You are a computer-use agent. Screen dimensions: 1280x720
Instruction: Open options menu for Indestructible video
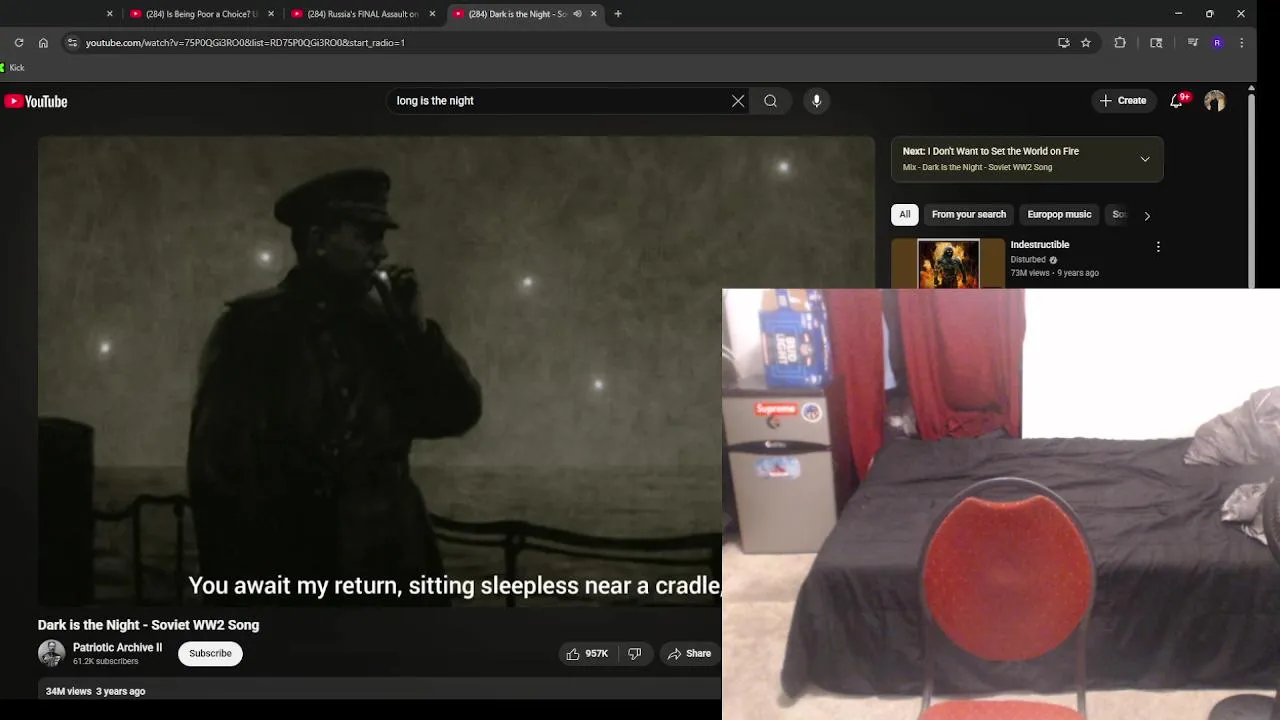point(1158,246)
